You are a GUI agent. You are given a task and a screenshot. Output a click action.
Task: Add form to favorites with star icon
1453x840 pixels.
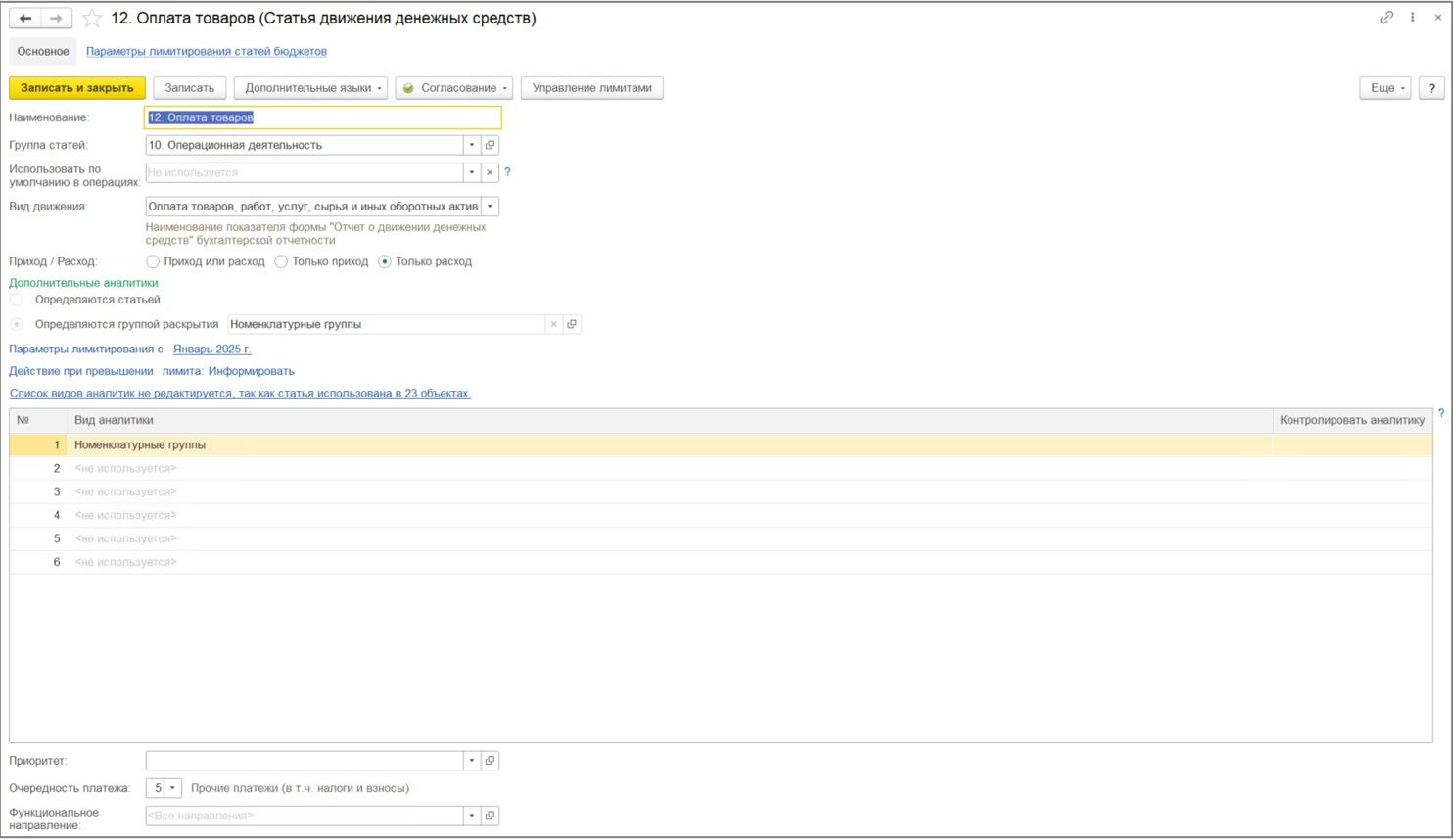tap(92, 19)
